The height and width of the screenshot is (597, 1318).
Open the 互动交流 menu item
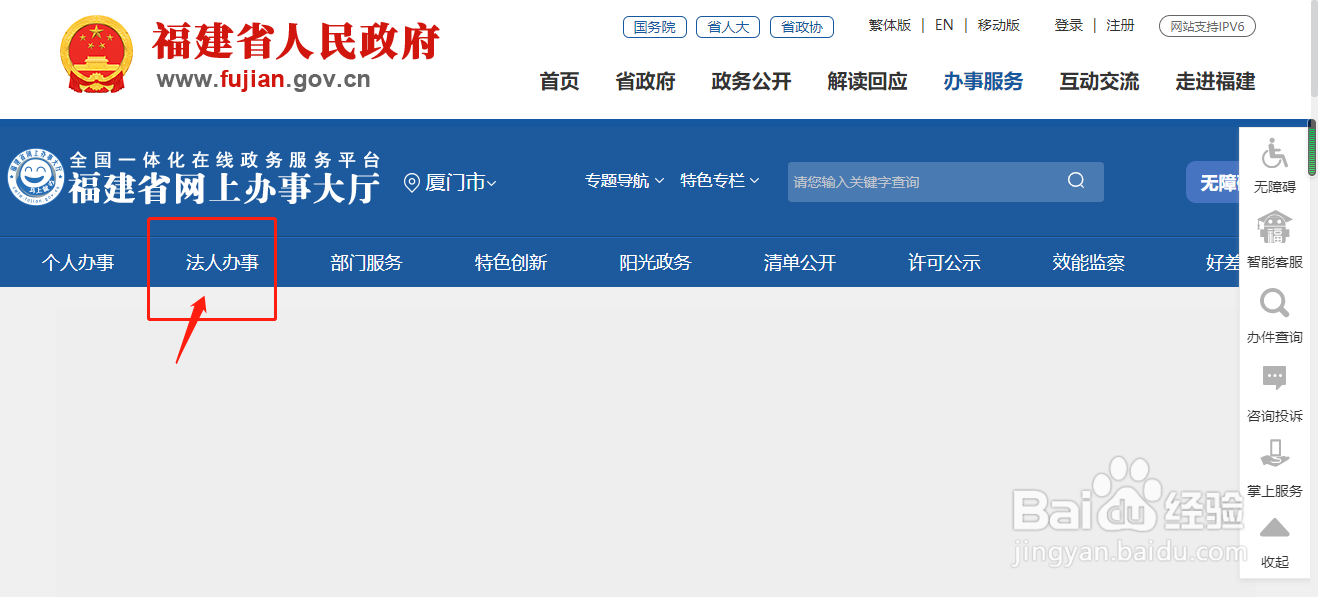[x=1099, y=82]
